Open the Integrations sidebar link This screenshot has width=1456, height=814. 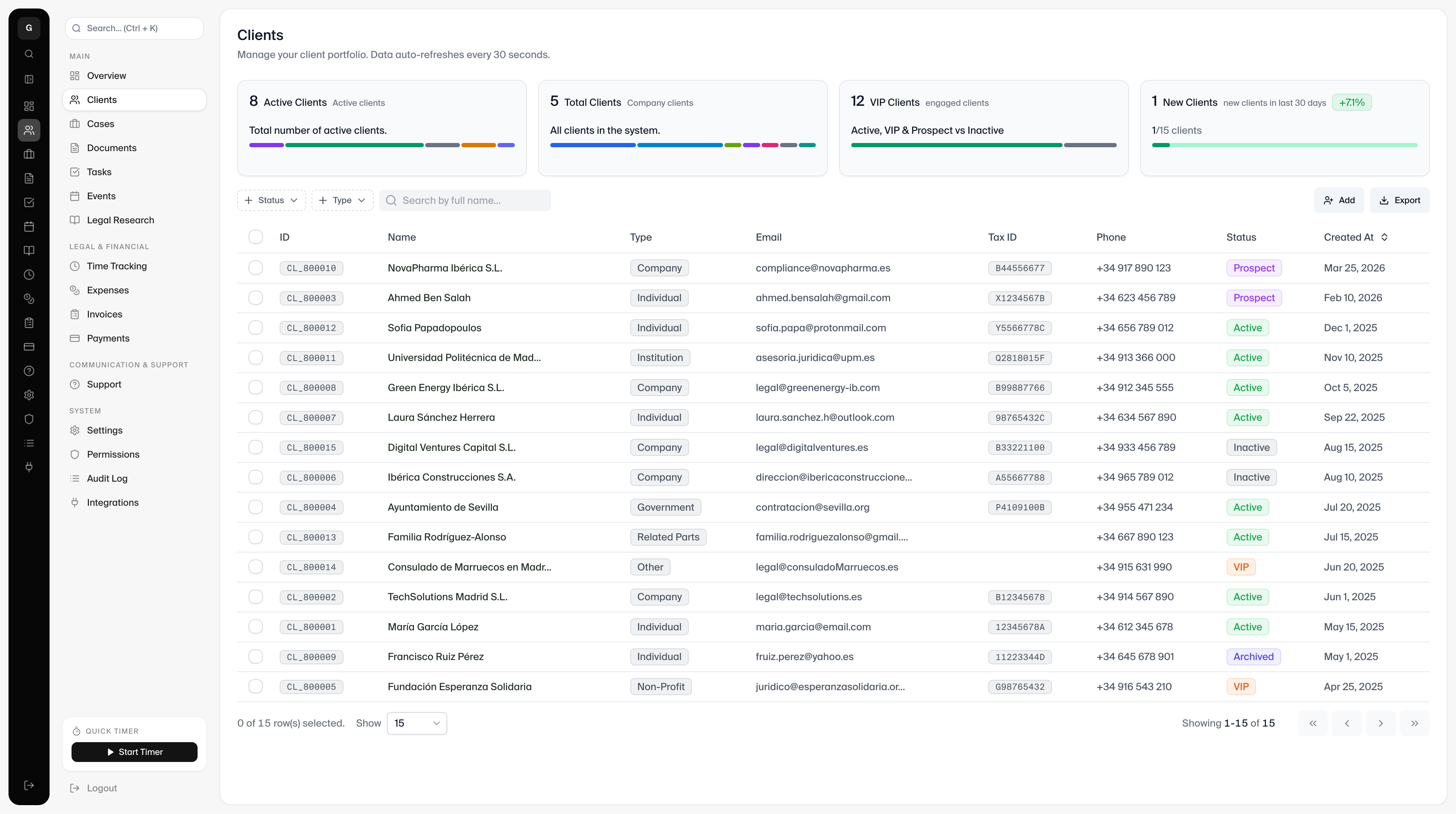(x=135, y=503)
